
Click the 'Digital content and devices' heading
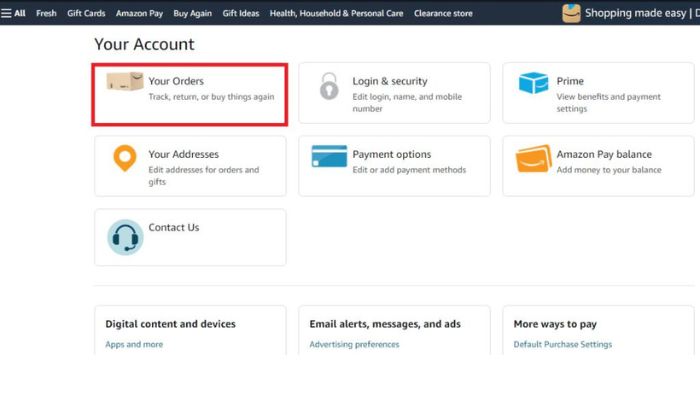pos(171,324)
